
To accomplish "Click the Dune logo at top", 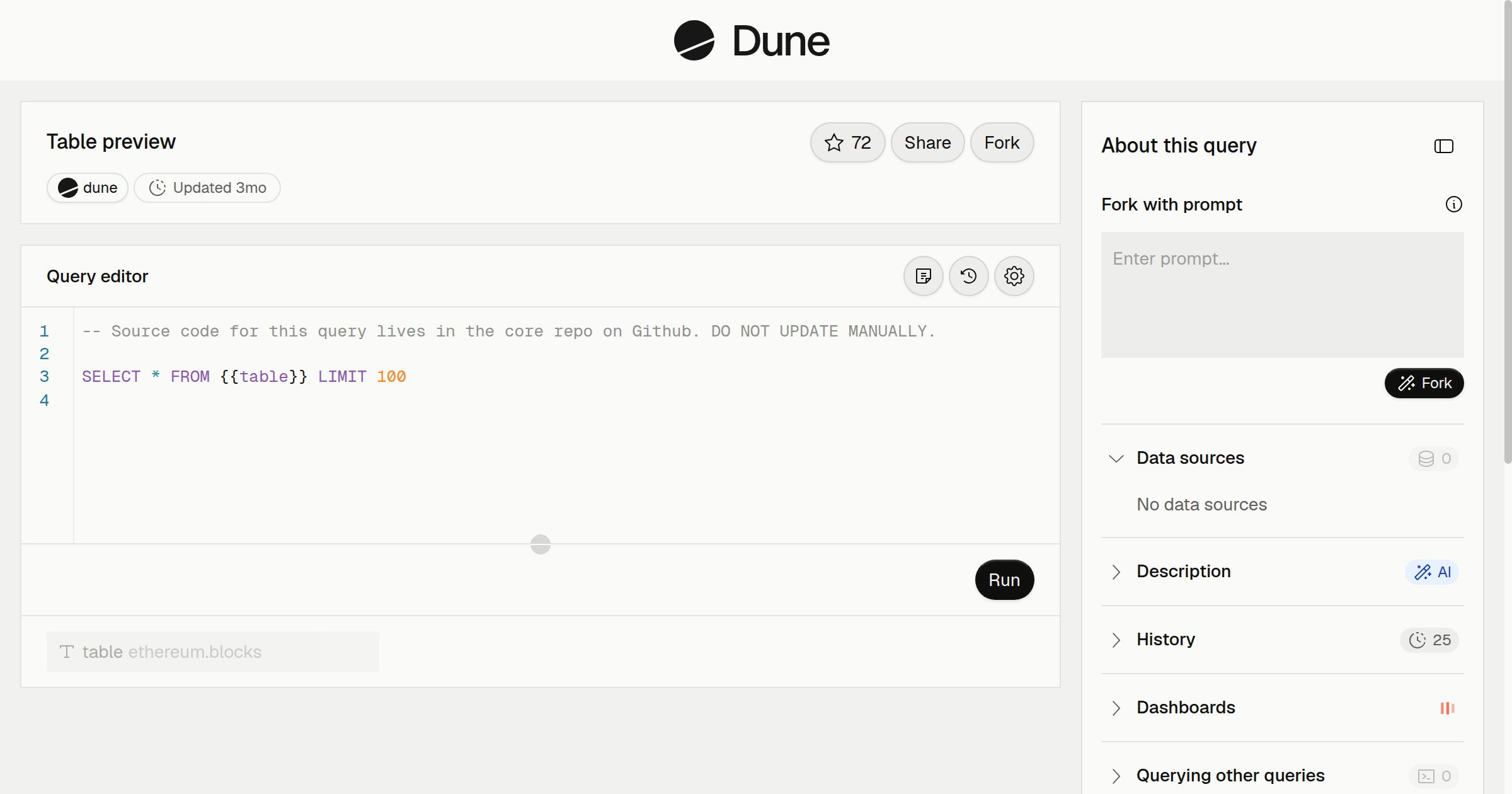I will 752,40.
